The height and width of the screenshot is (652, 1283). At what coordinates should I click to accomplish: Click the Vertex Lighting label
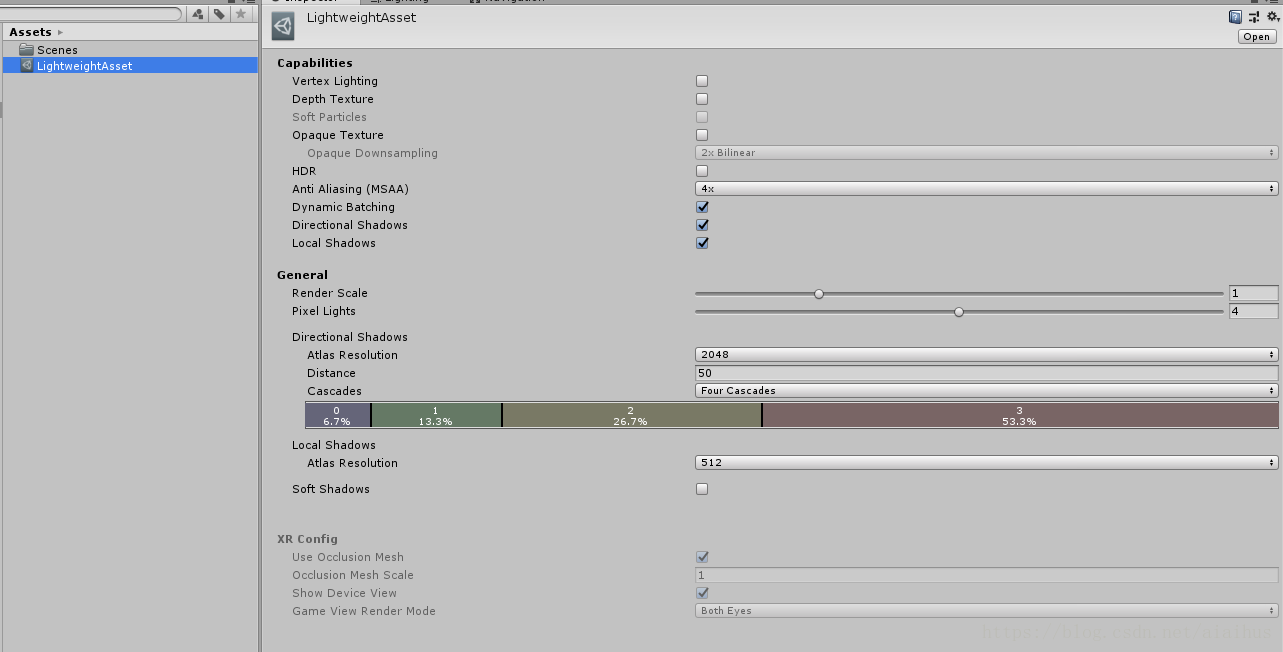[335, 81]
